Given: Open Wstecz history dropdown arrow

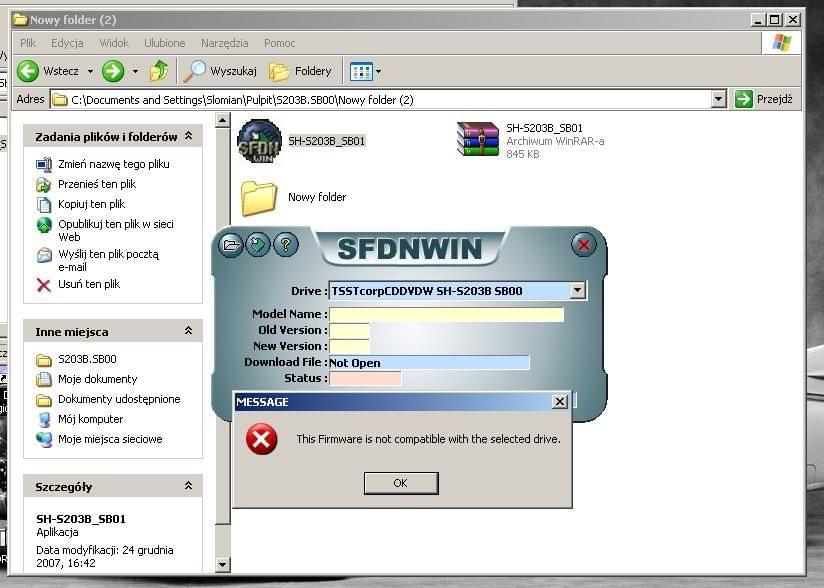Looking at the screenshot, I should pyautogui.click(x=90, y=71).
